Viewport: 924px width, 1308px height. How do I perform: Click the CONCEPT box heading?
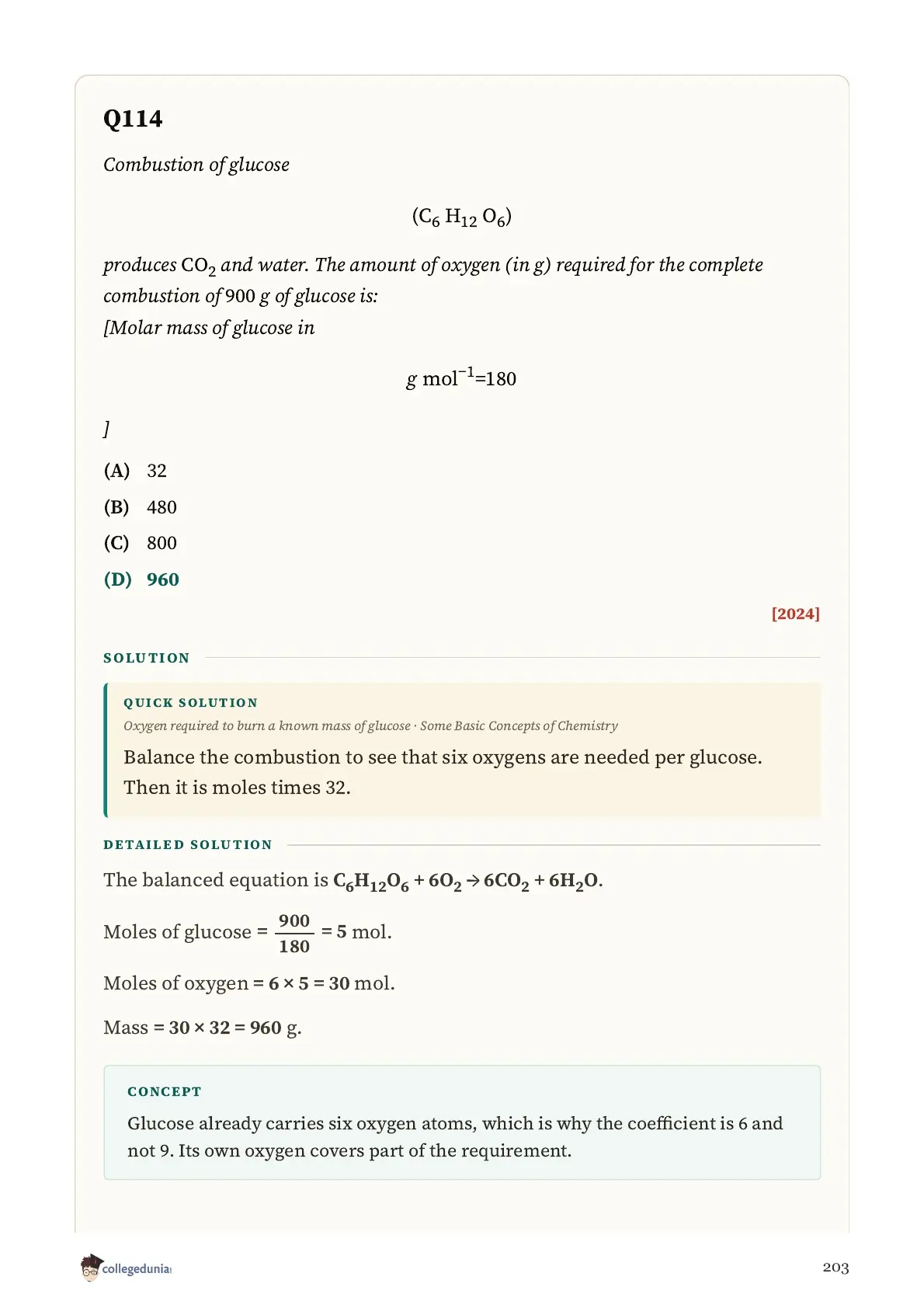165,1092
